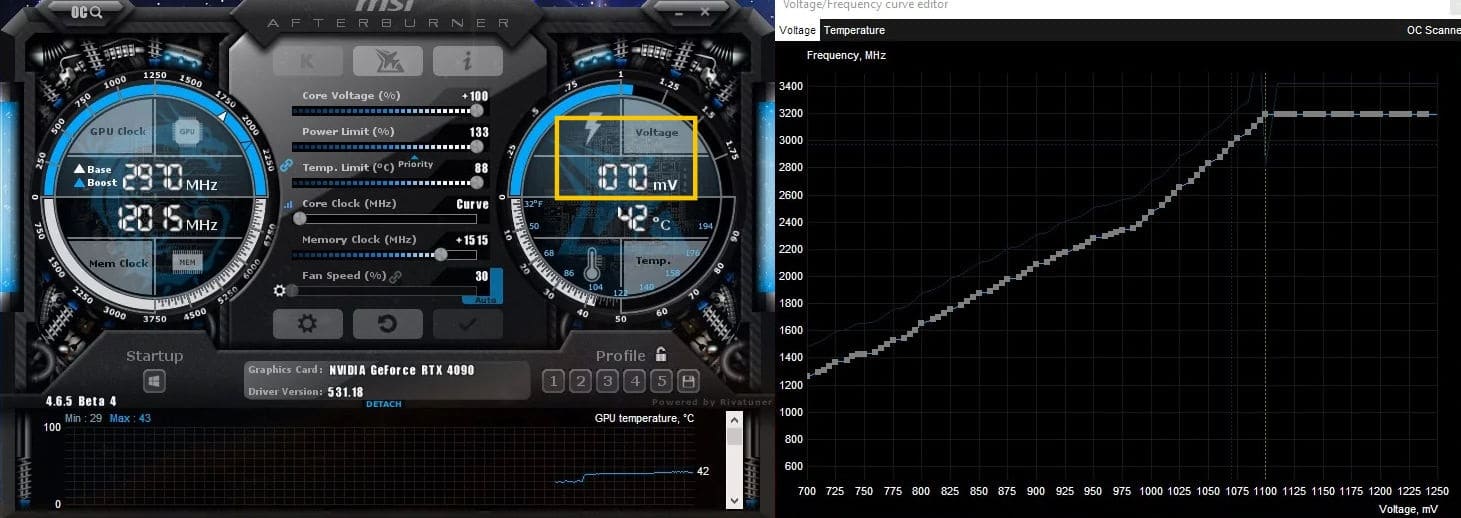This screenshot has height=518, width=1461.
Task: Reset settings with the circular arrow icon
Action: [x=388, y=324]
